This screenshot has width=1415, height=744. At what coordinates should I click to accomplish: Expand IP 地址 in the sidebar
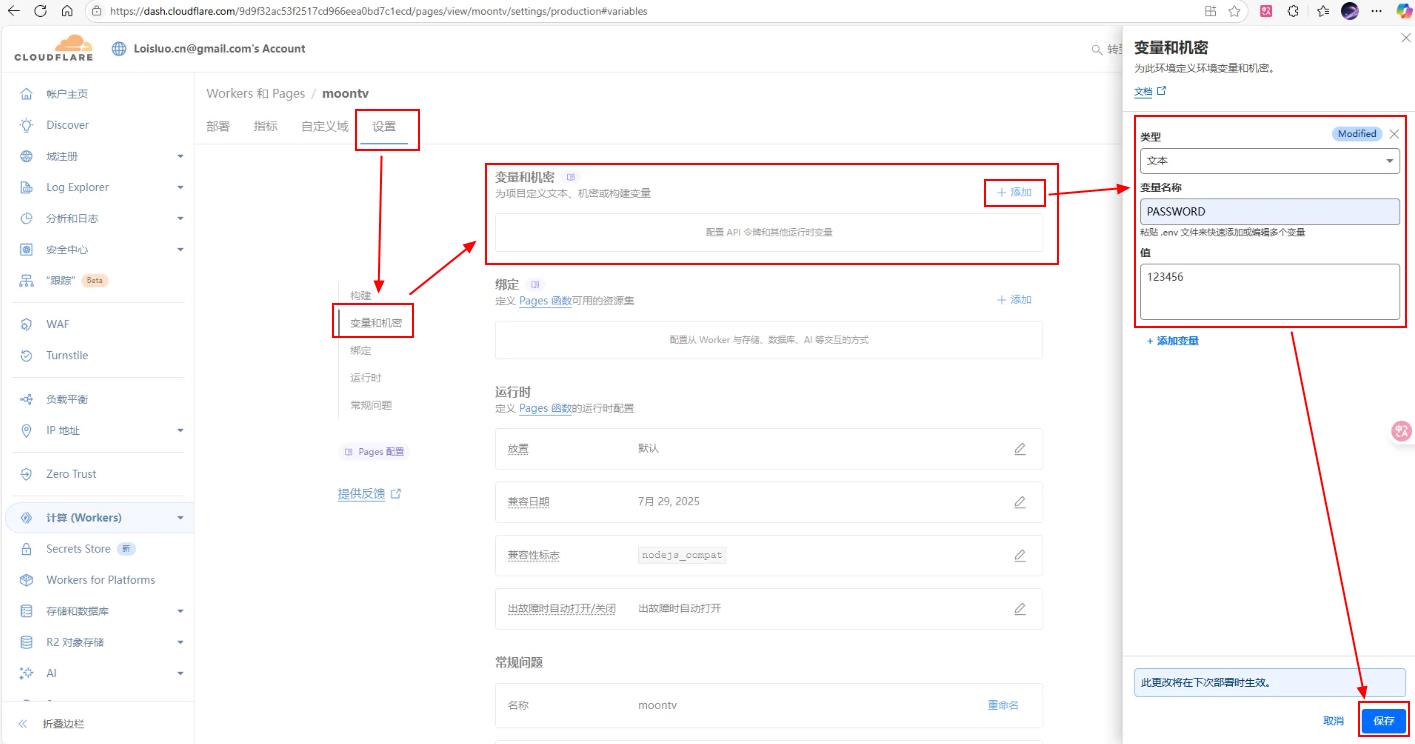181,430
